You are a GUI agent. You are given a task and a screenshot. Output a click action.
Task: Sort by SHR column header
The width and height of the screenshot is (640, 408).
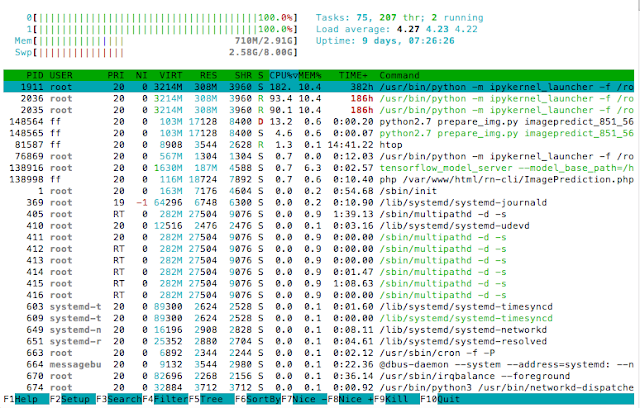243,75
